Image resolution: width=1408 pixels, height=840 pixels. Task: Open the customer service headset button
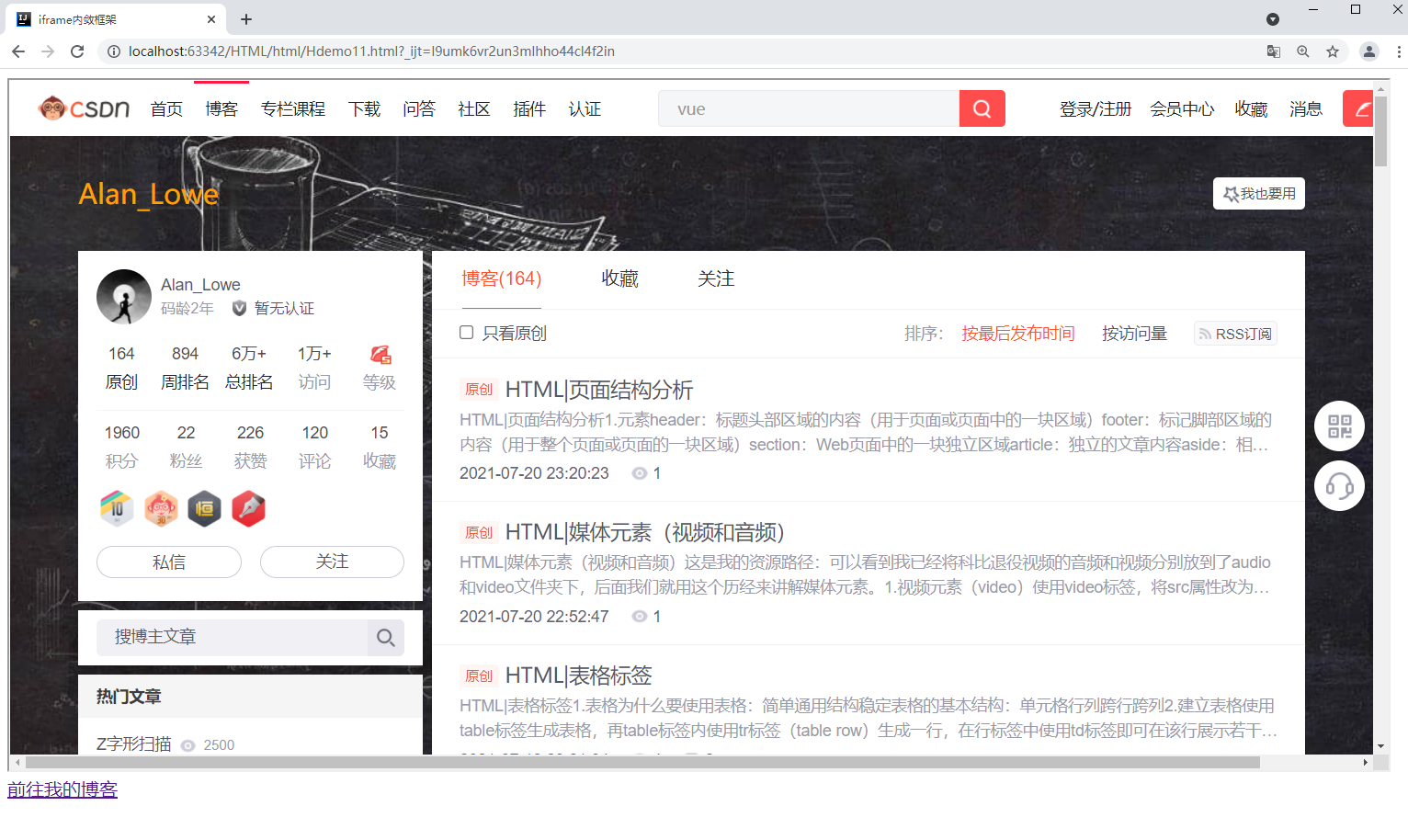point(1339,485)
